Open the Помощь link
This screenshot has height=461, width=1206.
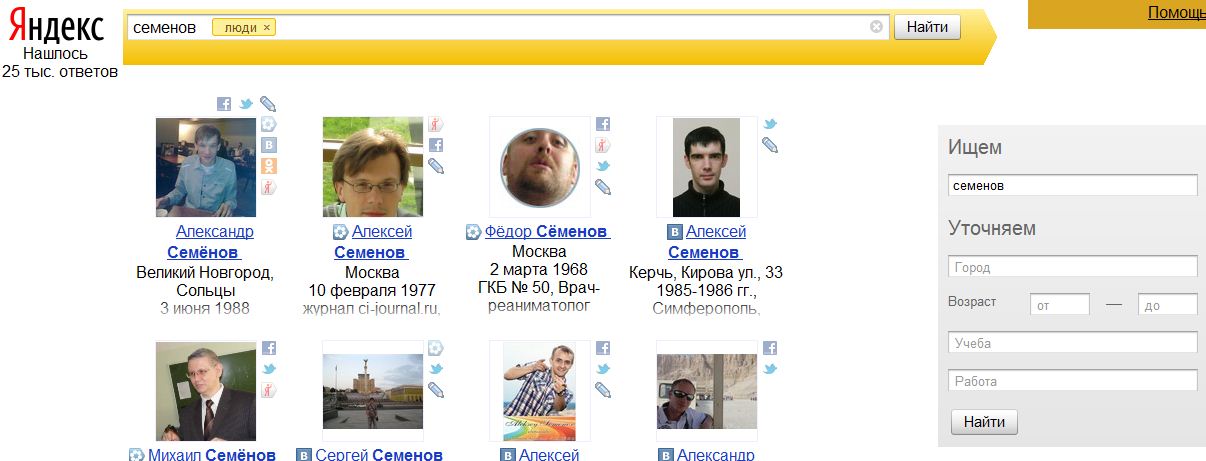1176,13
